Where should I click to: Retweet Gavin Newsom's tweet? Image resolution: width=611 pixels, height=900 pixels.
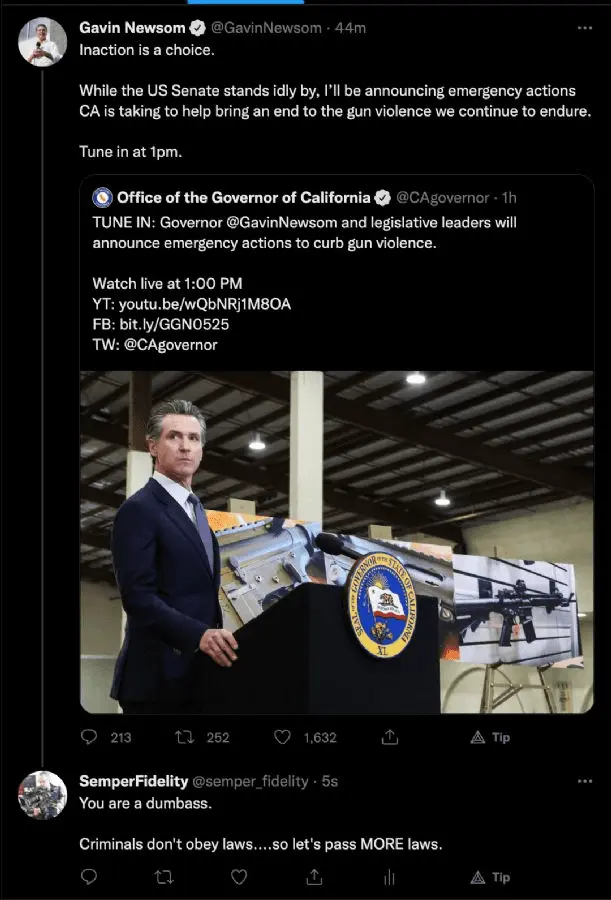185,737
